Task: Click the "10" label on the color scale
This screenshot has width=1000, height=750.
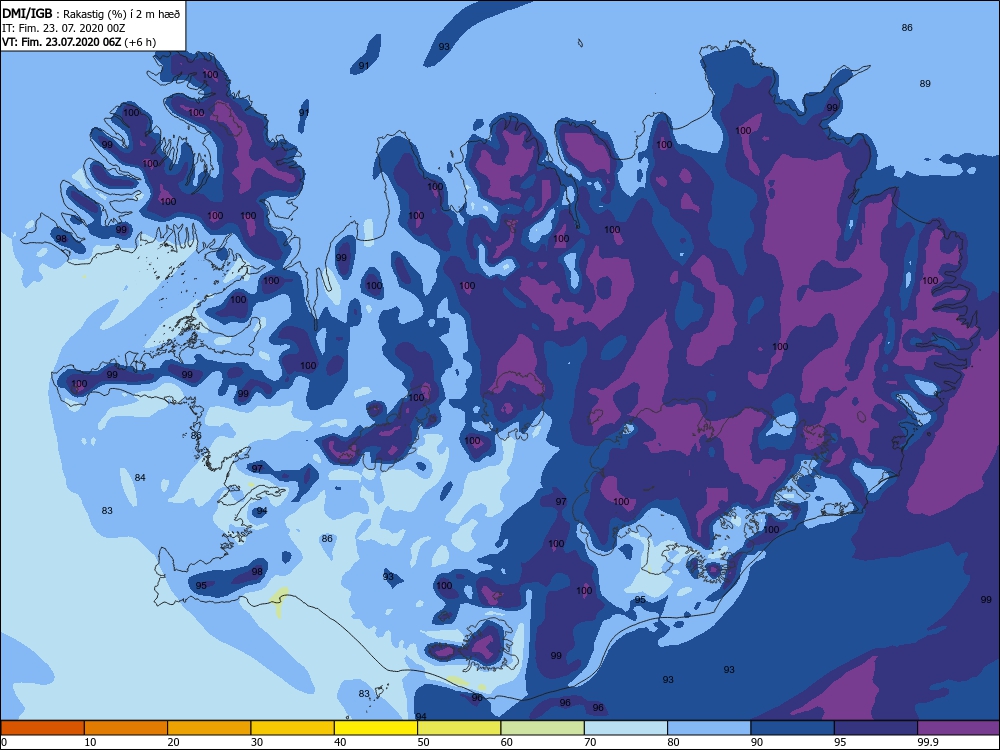Action: pos(90,742)
